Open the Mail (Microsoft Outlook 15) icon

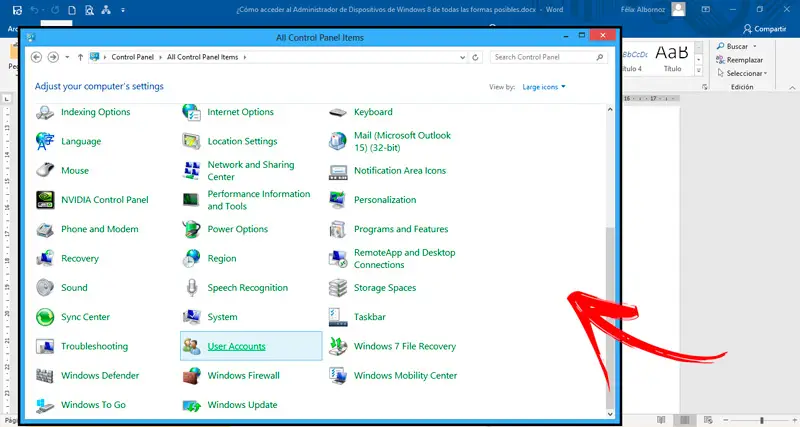[338, 141]
